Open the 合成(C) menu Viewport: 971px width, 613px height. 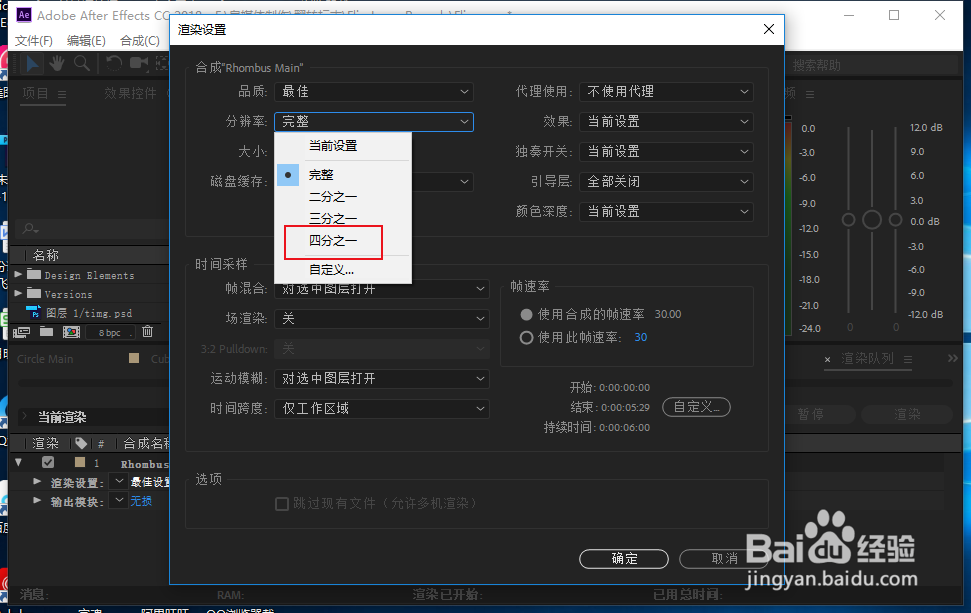click(x=139, y=41)
